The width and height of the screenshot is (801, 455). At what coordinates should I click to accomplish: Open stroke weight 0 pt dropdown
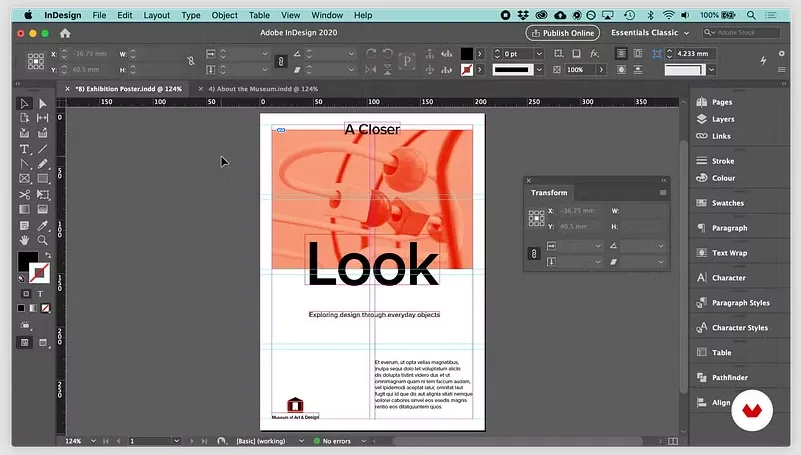pyautogui.click(x=539, y=54)
